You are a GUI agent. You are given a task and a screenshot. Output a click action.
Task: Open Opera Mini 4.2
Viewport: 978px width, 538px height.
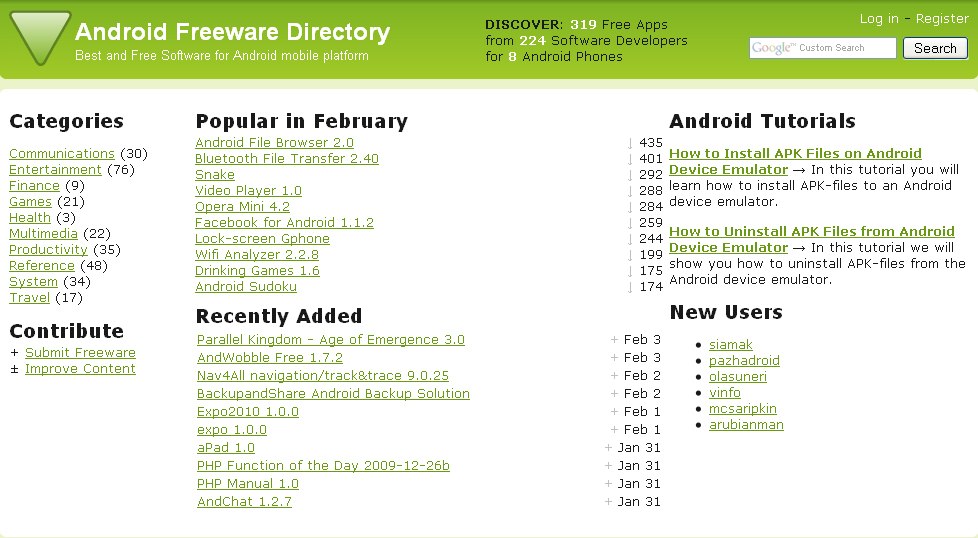(243, 206)
